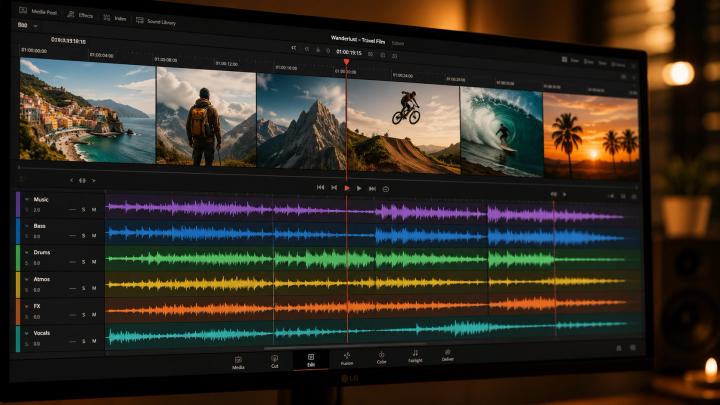Solo the Music track
This screenshot has width=720, height=405.
(x=84, y=209)
